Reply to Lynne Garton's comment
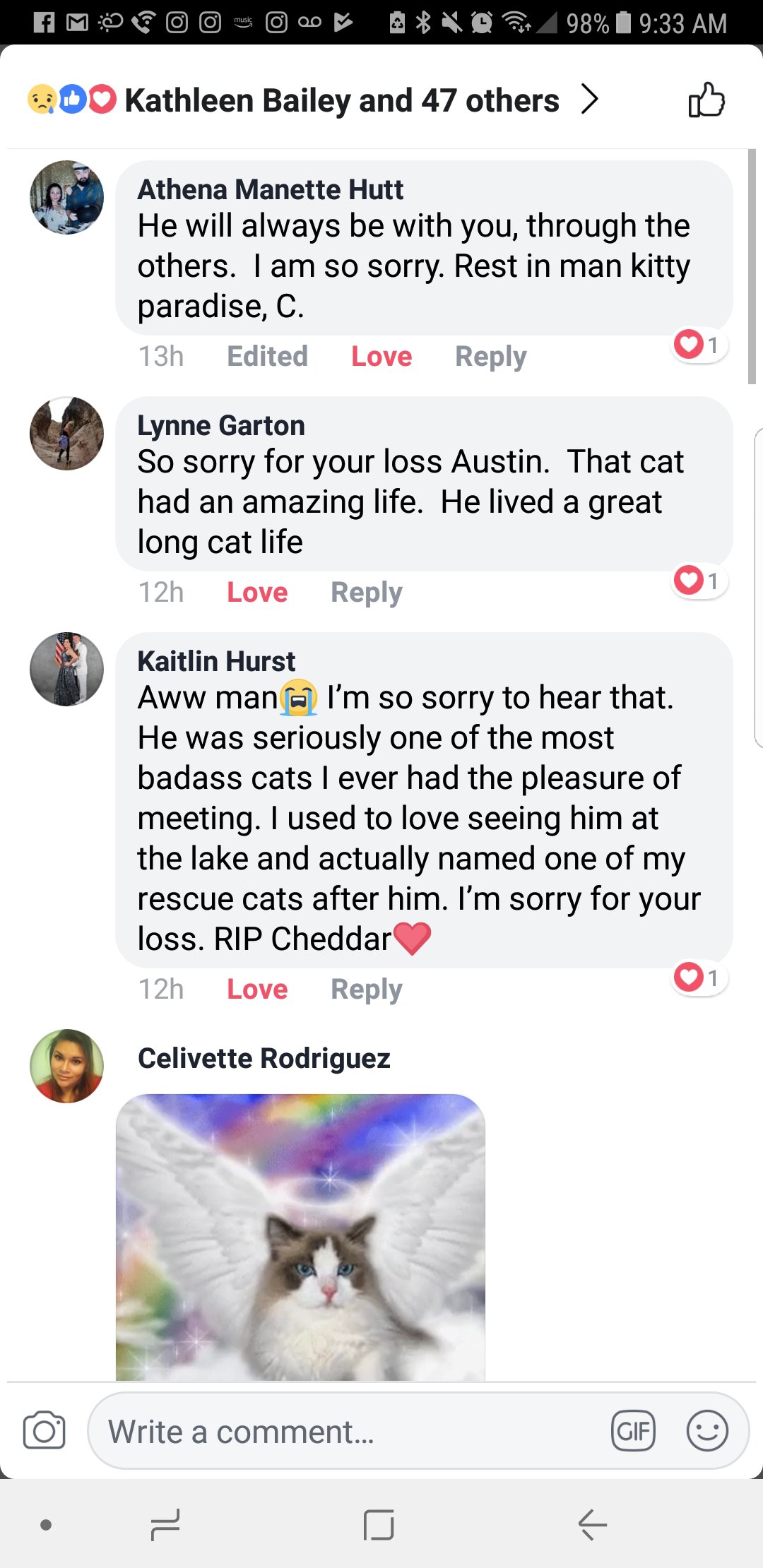Viewport: 763px width, 1568px height. (x=367, y=593)
